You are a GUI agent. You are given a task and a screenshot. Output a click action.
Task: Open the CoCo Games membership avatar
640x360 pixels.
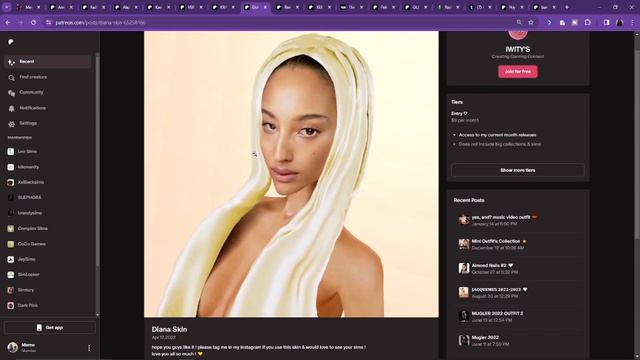(11, 244)
